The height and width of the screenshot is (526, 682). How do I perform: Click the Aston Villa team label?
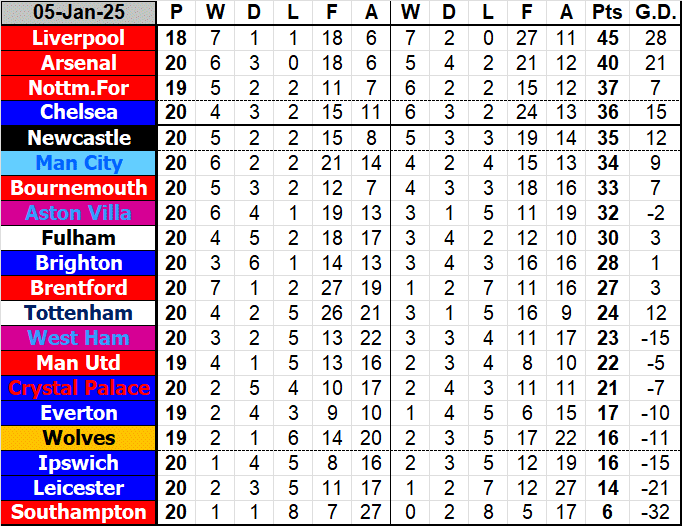(x=79, y=213)
